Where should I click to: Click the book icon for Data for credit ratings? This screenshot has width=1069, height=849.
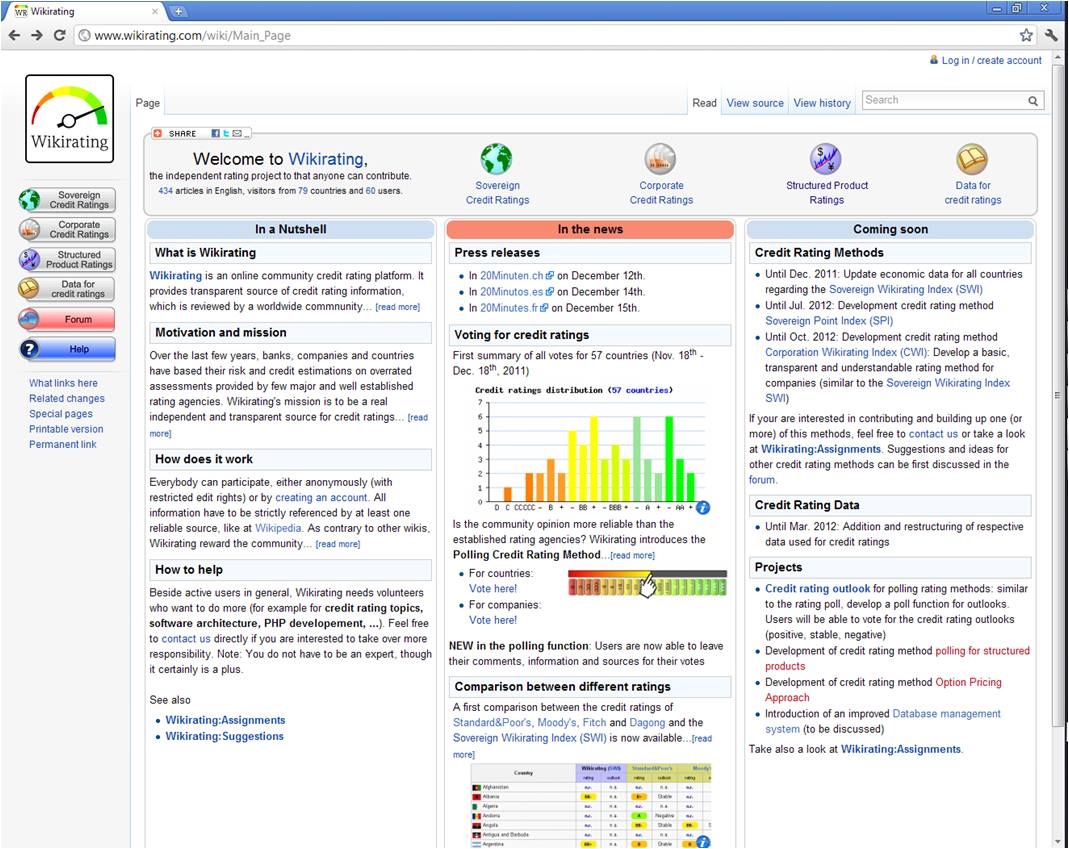[972, 158]
